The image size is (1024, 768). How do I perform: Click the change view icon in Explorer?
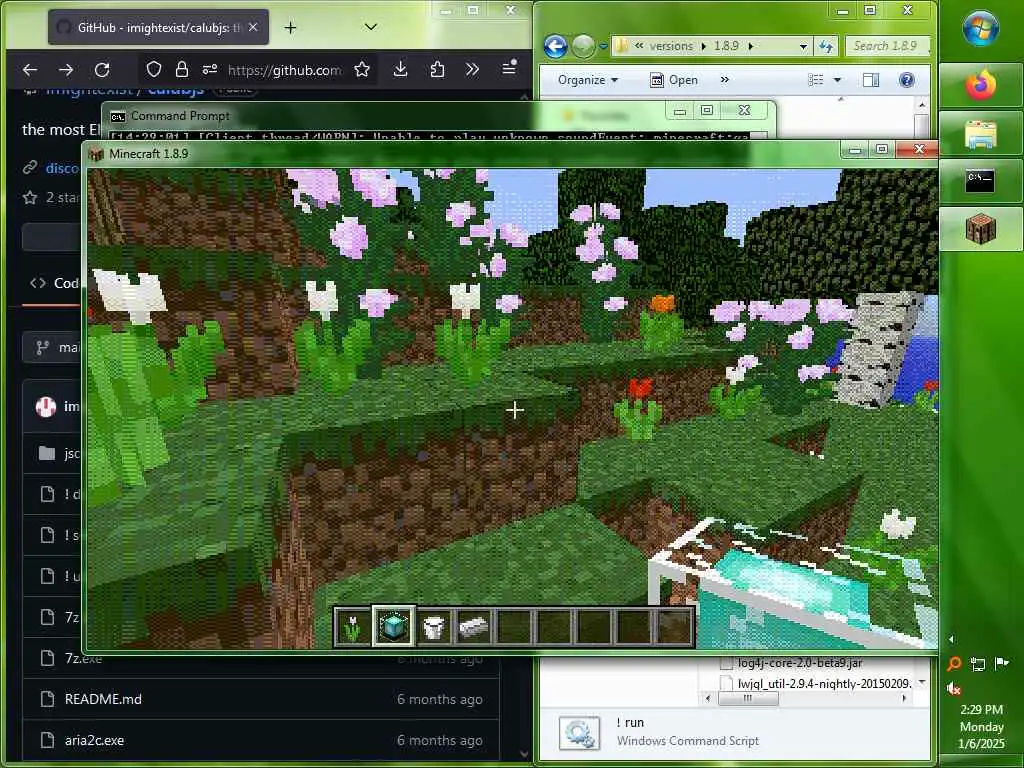(x=816, y=80)
